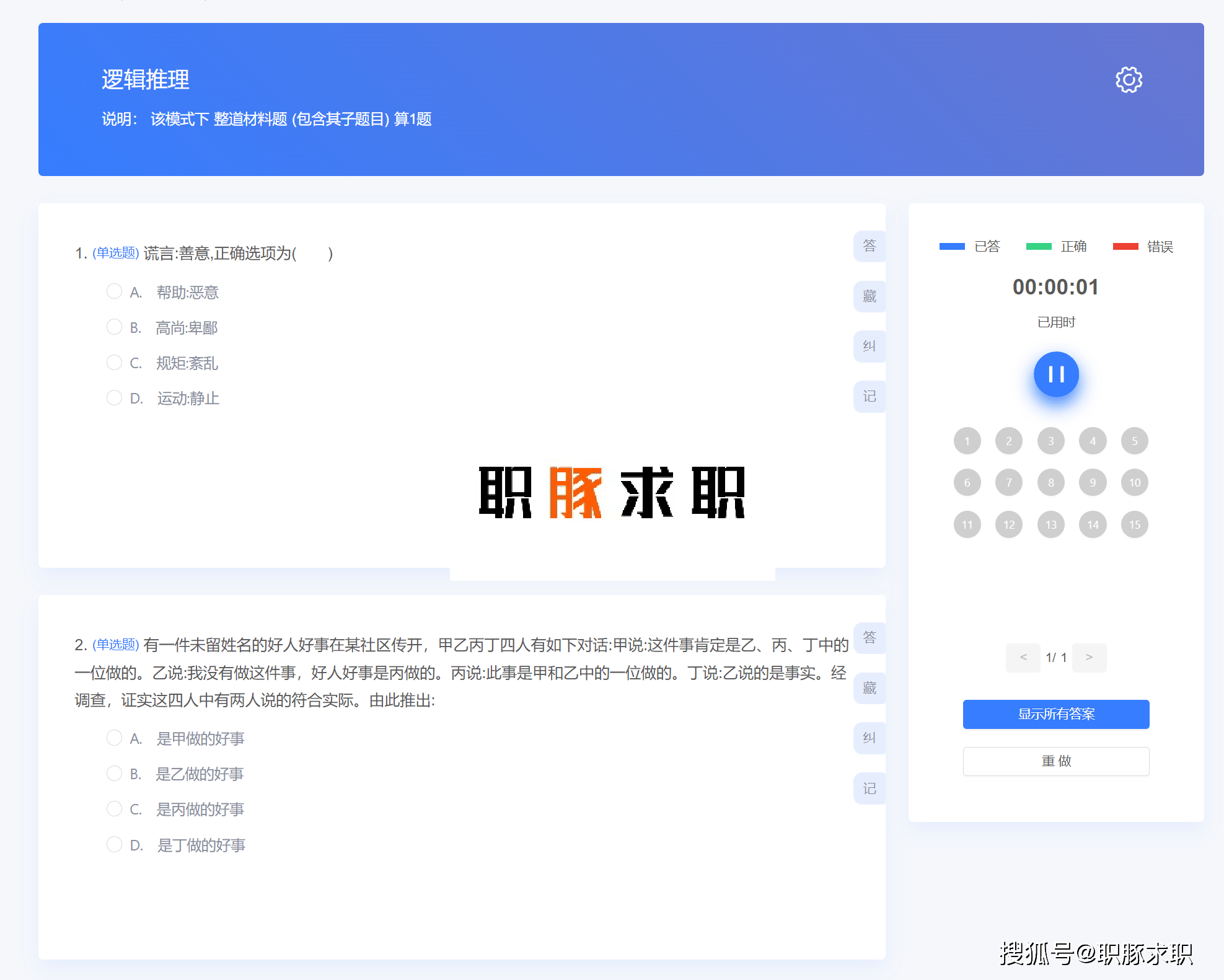Pause the timer with the blue button
This screenshot has width=1224, height=980.
coord(1056,374)
